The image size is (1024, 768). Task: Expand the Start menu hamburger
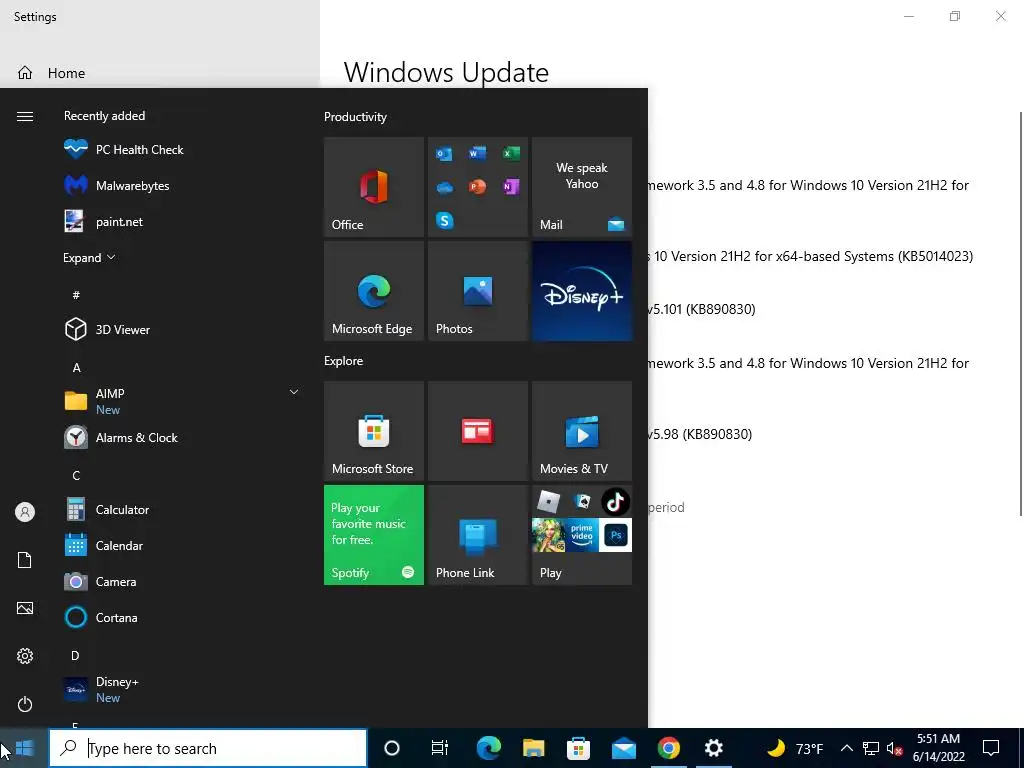coord(25,116)
